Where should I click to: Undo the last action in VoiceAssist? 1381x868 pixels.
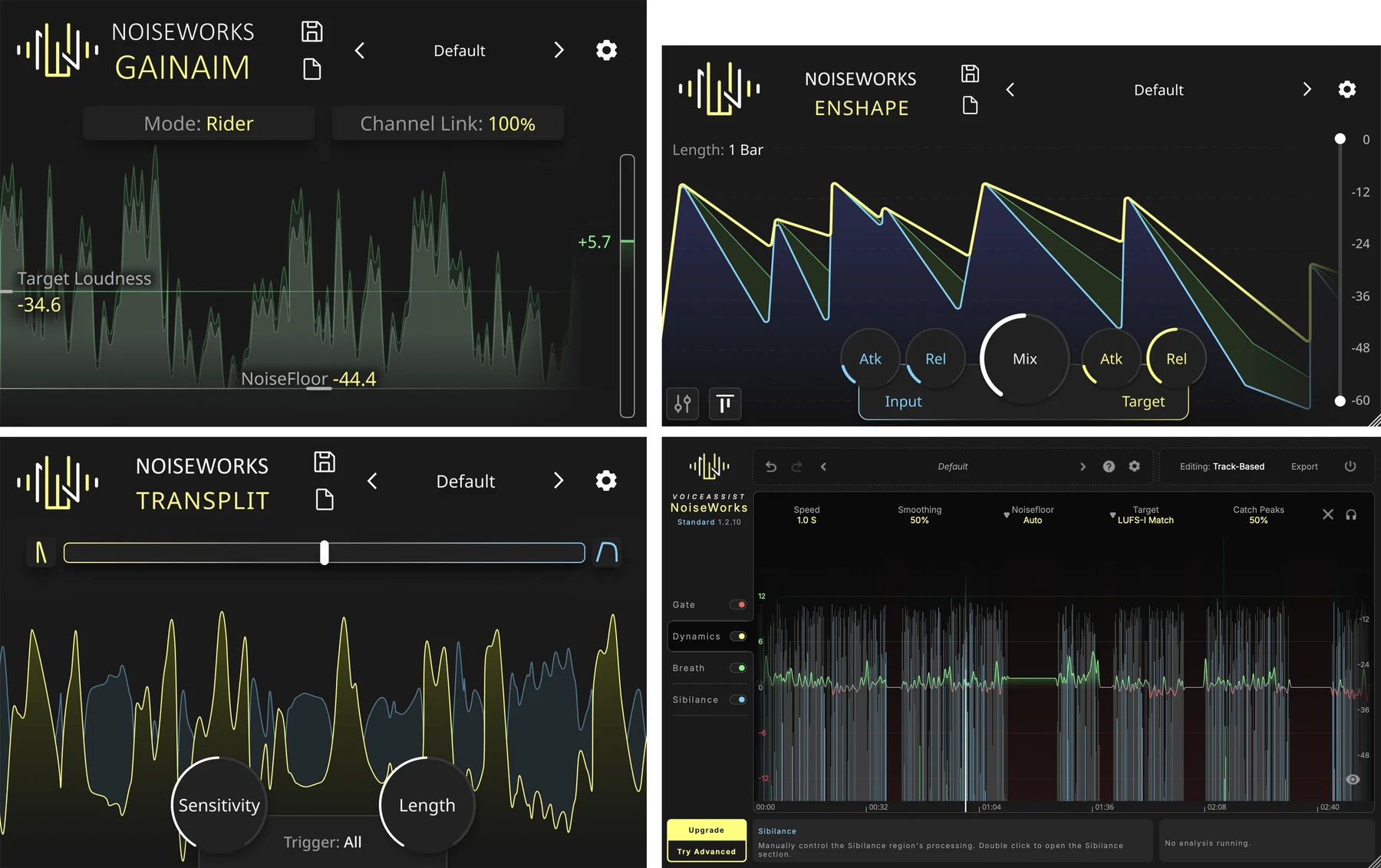click(x=771, y=466)
